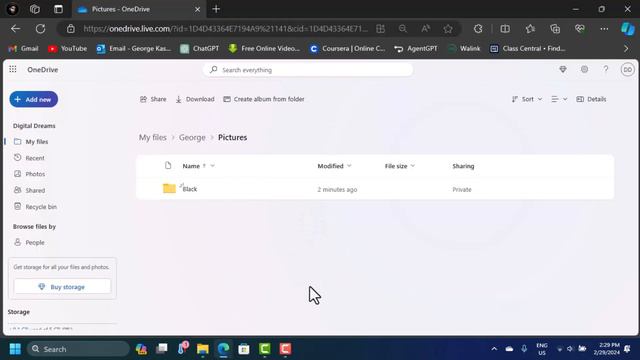Open Windows Start menu
Screen dimensions: 640x360
click(15, 349)
